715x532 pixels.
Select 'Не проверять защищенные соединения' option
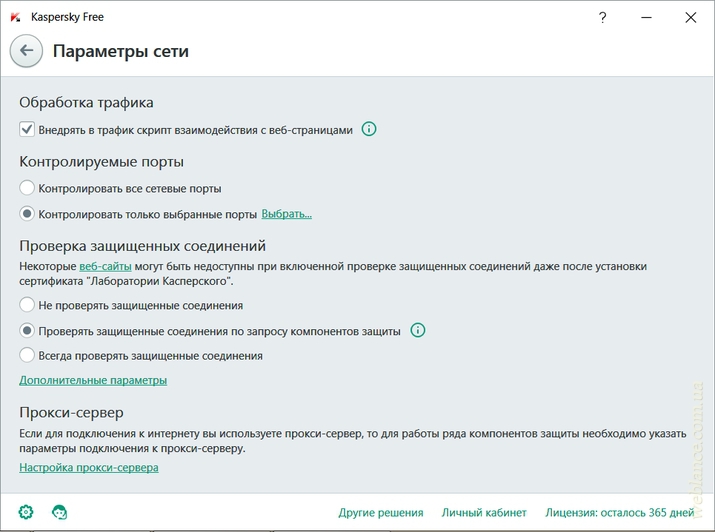point(27,305)
